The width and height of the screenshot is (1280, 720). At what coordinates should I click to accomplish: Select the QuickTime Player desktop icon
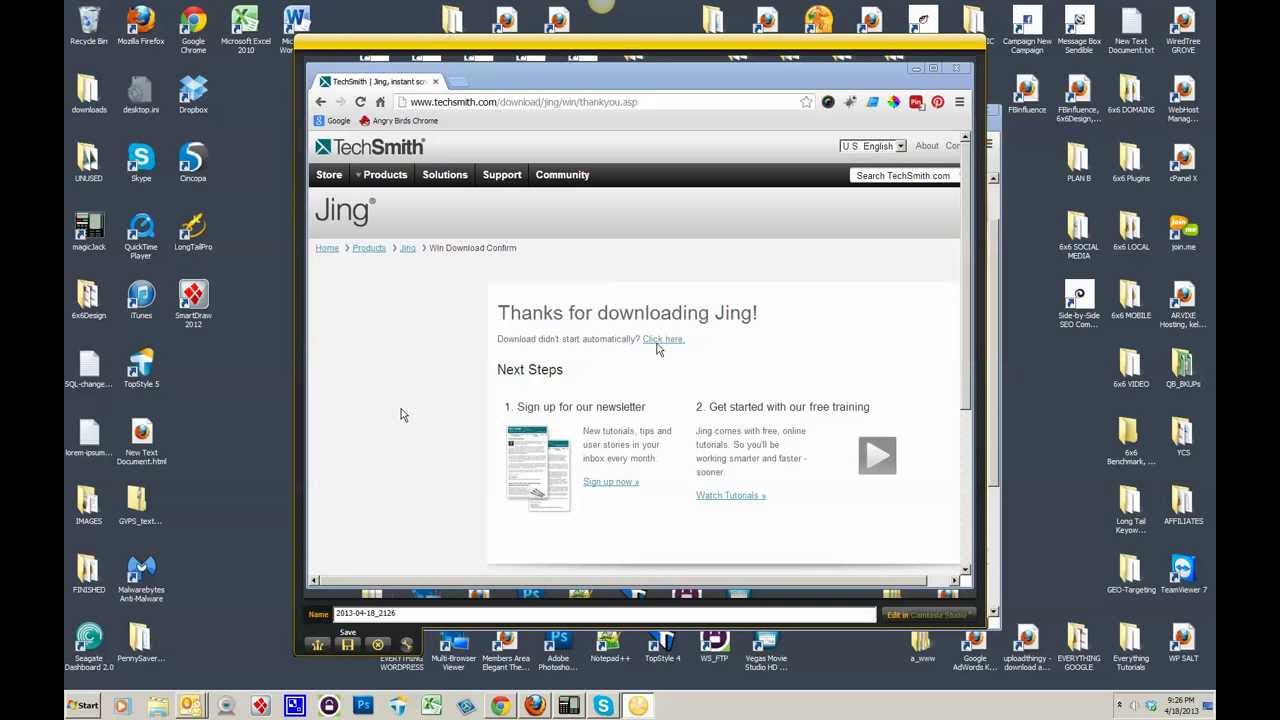tap(141, 237)
